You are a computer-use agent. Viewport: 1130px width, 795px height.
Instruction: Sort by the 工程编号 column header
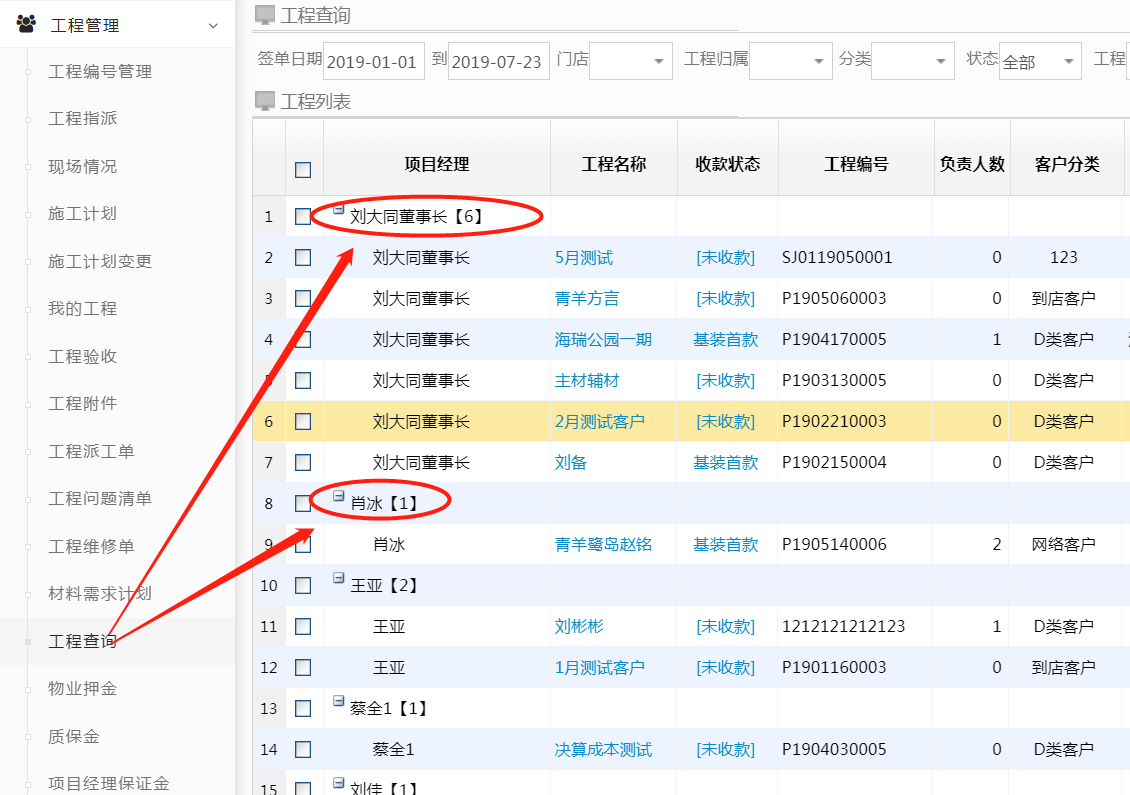point(855,165)
